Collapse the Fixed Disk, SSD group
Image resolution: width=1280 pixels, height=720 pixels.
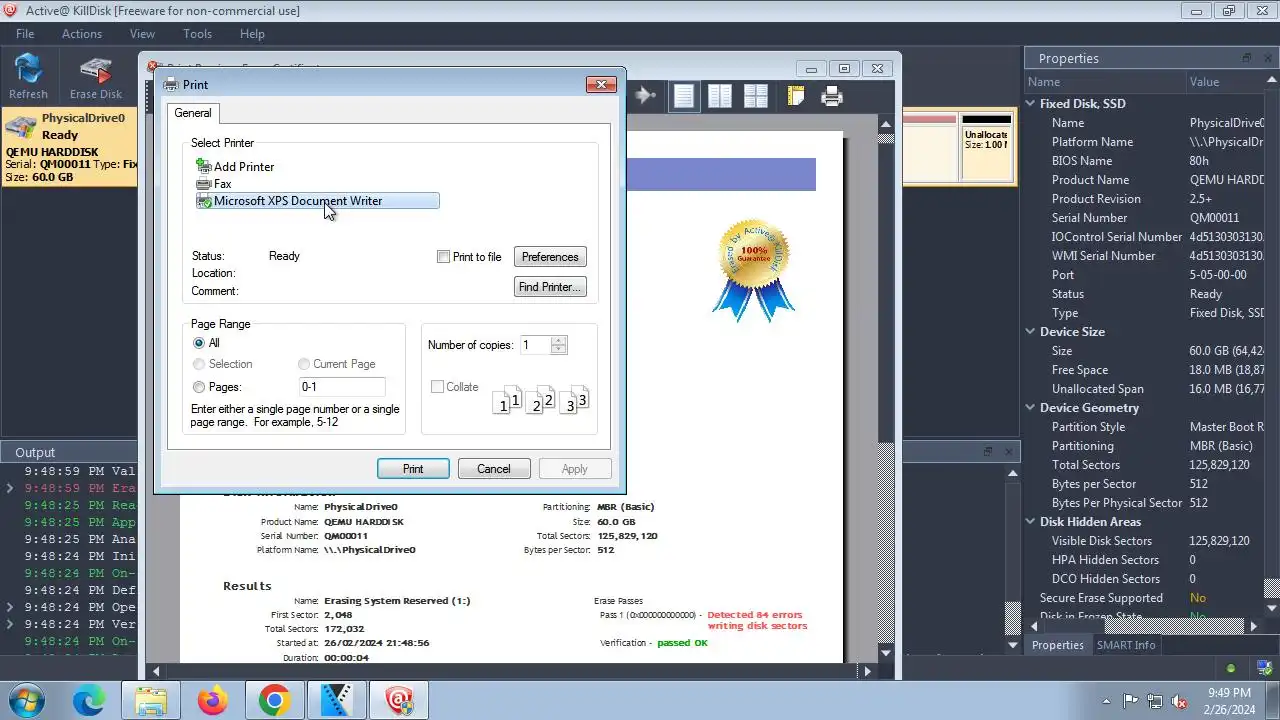coord(1031,104)
